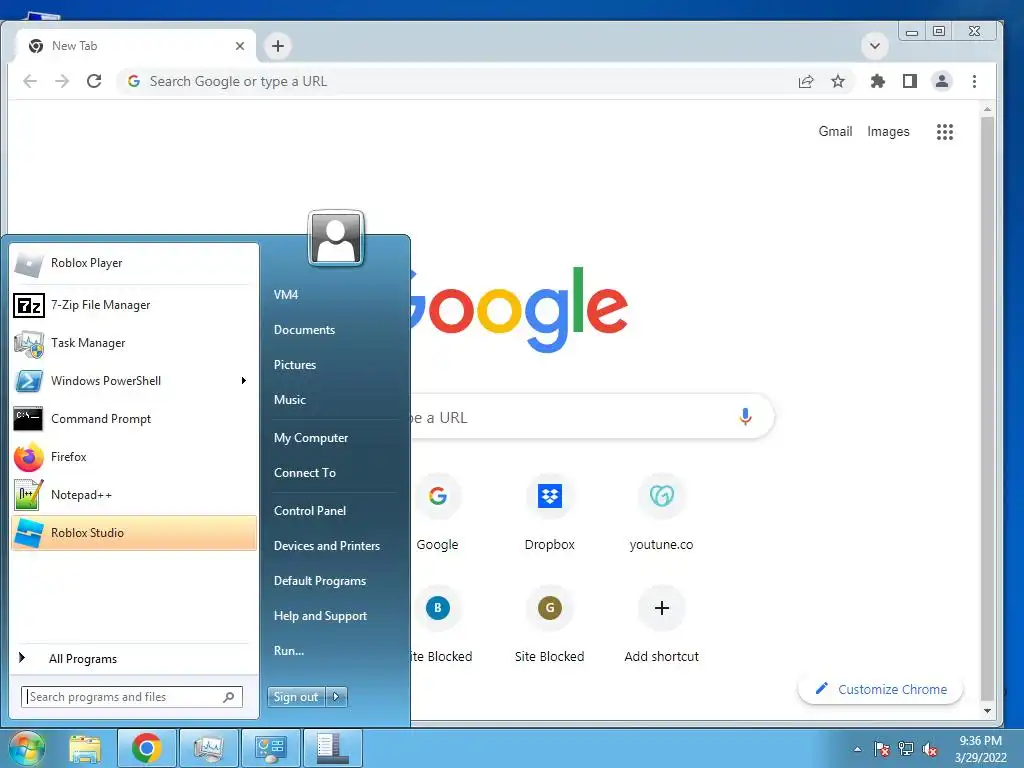This screenshot has width=1024, height=768.
Task: Click the Sign out button
Action: [x=296, y=697]
